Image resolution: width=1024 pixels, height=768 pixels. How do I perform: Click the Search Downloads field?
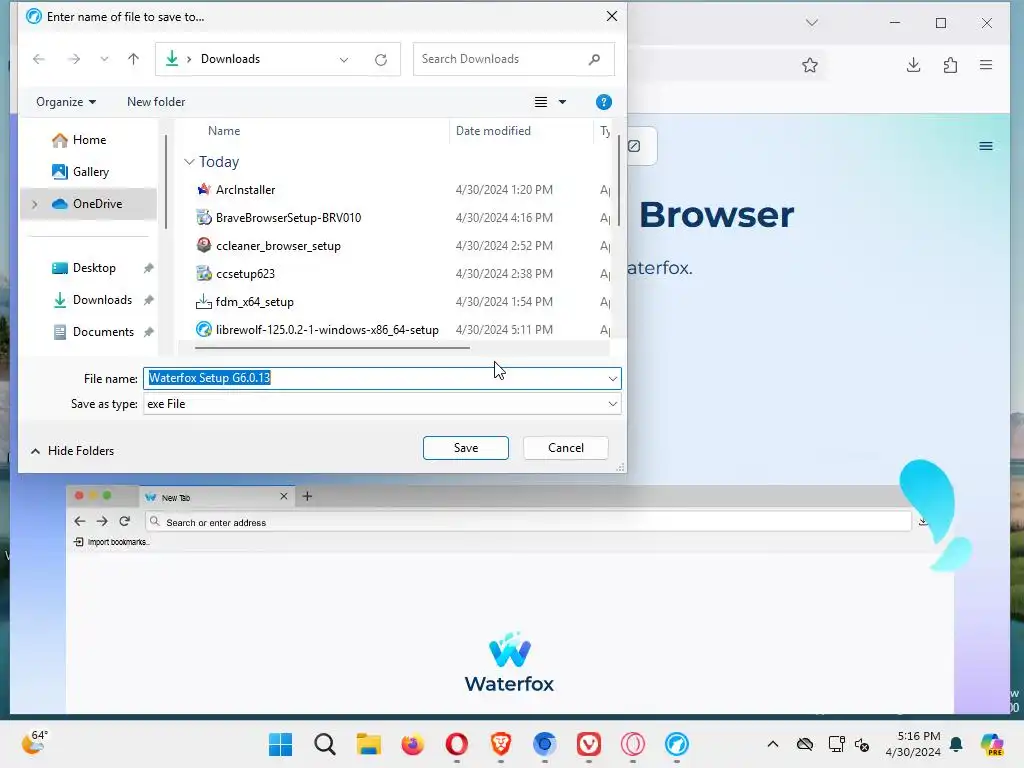pyautogui.click(x=513, y=59)
